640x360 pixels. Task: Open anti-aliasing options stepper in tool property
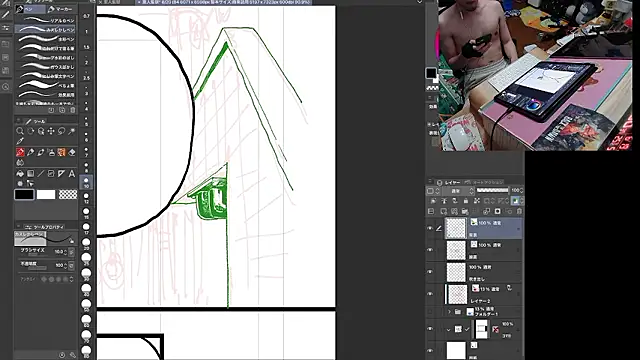pos(71,279)
